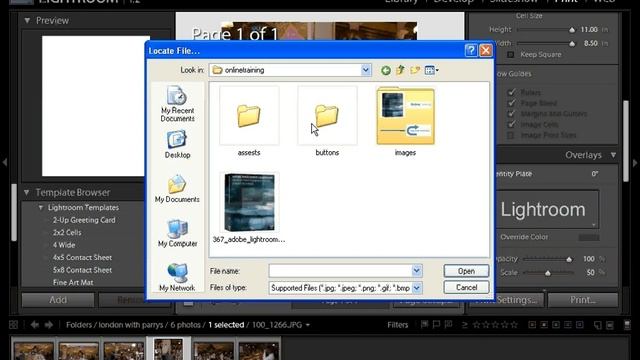Create a new folder in dialog
640x360 pixels.
click(415, 70)
